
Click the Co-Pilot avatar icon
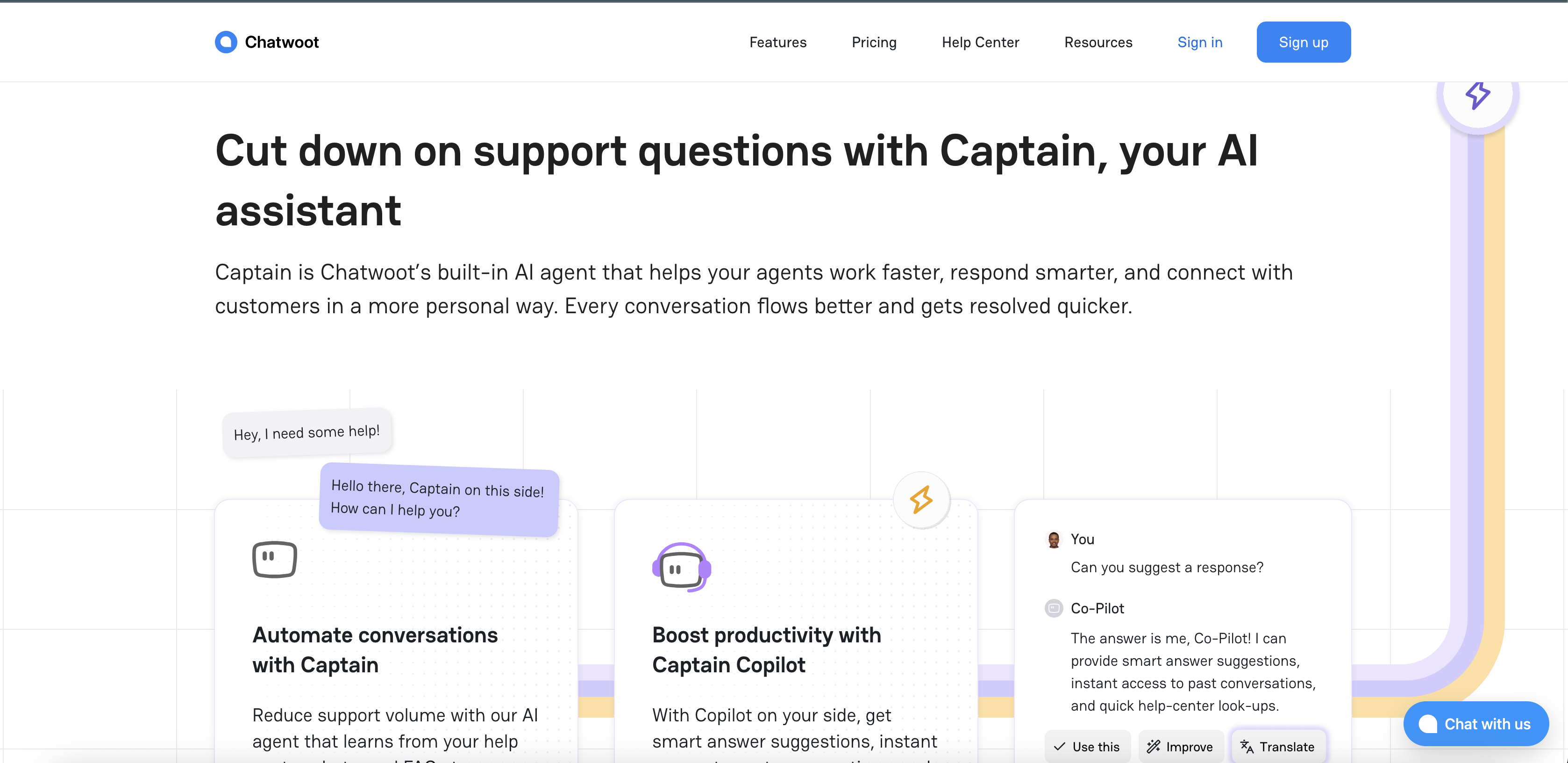click(x=1054, y=608)
